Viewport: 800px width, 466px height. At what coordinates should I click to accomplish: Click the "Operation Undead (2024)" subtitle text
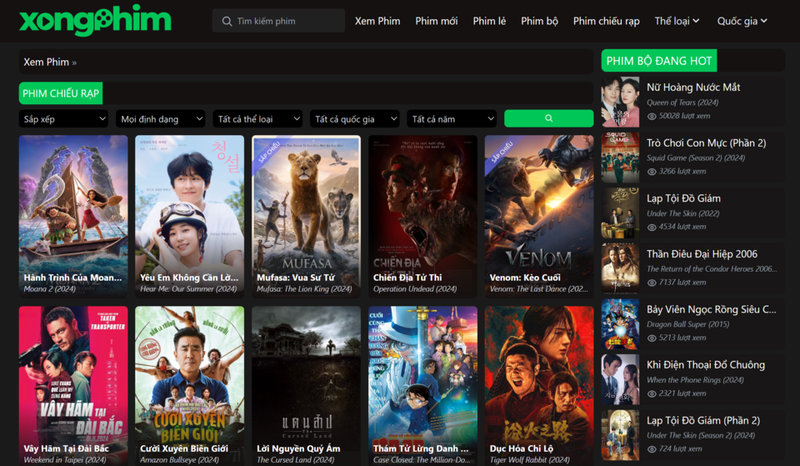tap(415, 289)
